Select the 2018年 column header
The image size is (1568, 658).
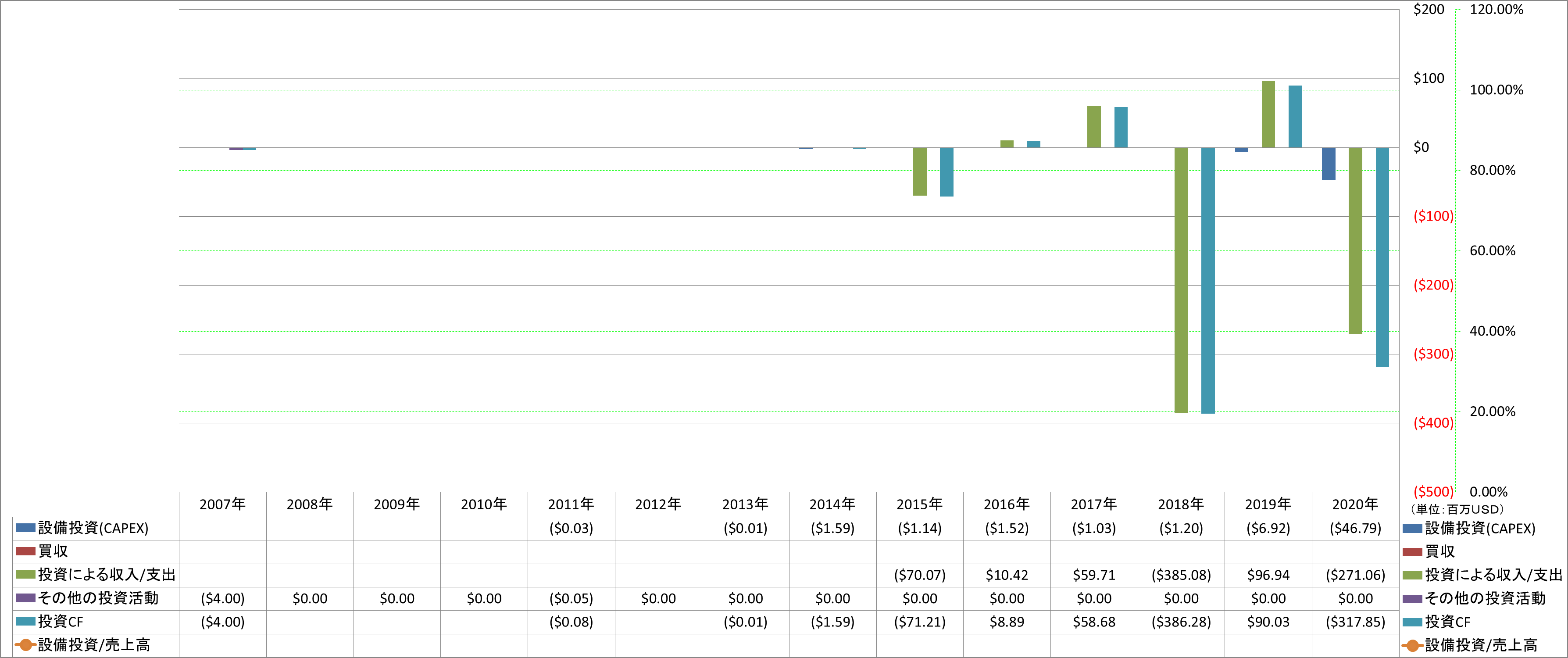[x=1181, y=504]
